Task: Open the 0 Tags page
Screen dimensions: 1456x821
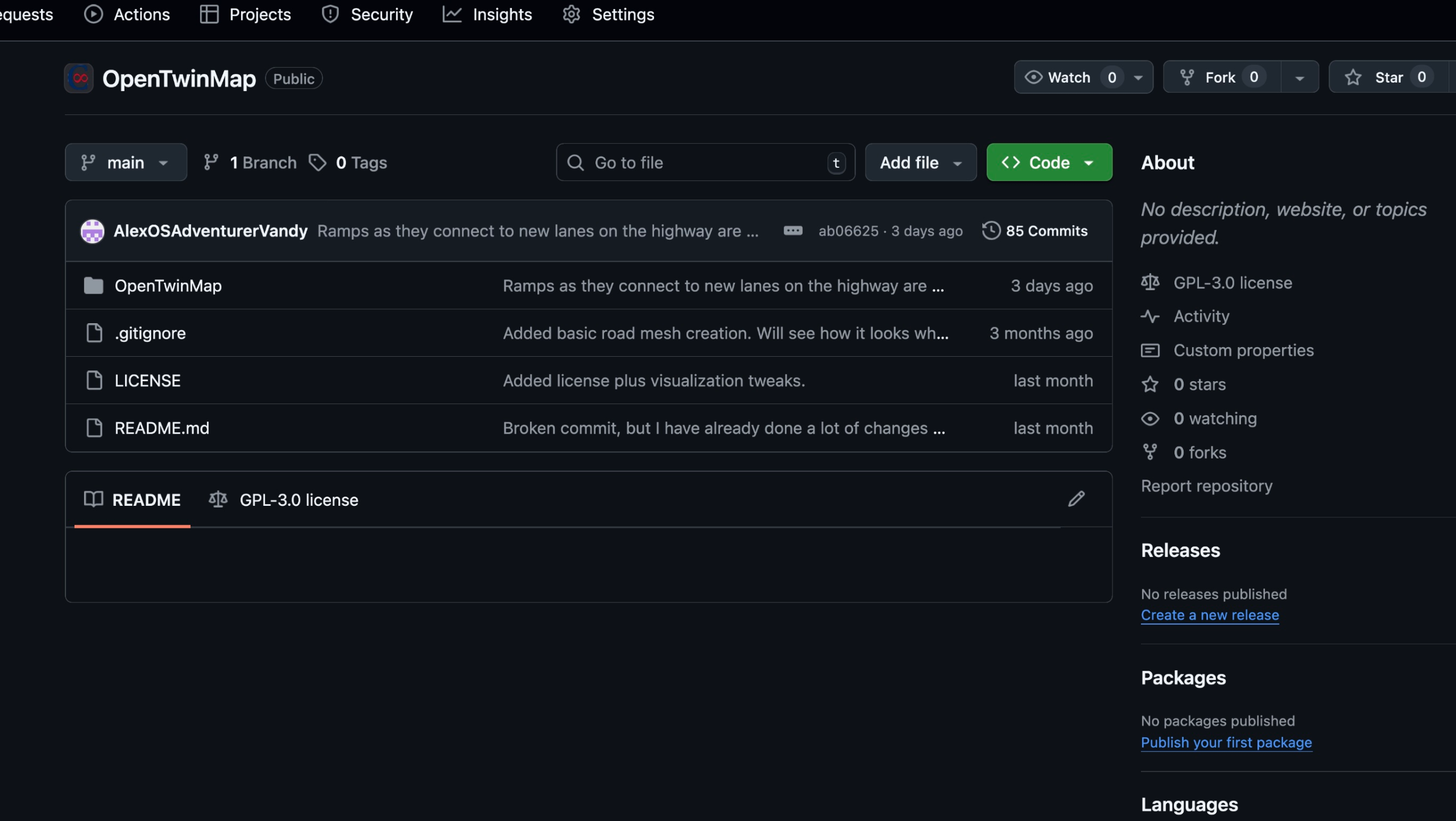Action: coord(348,163)
